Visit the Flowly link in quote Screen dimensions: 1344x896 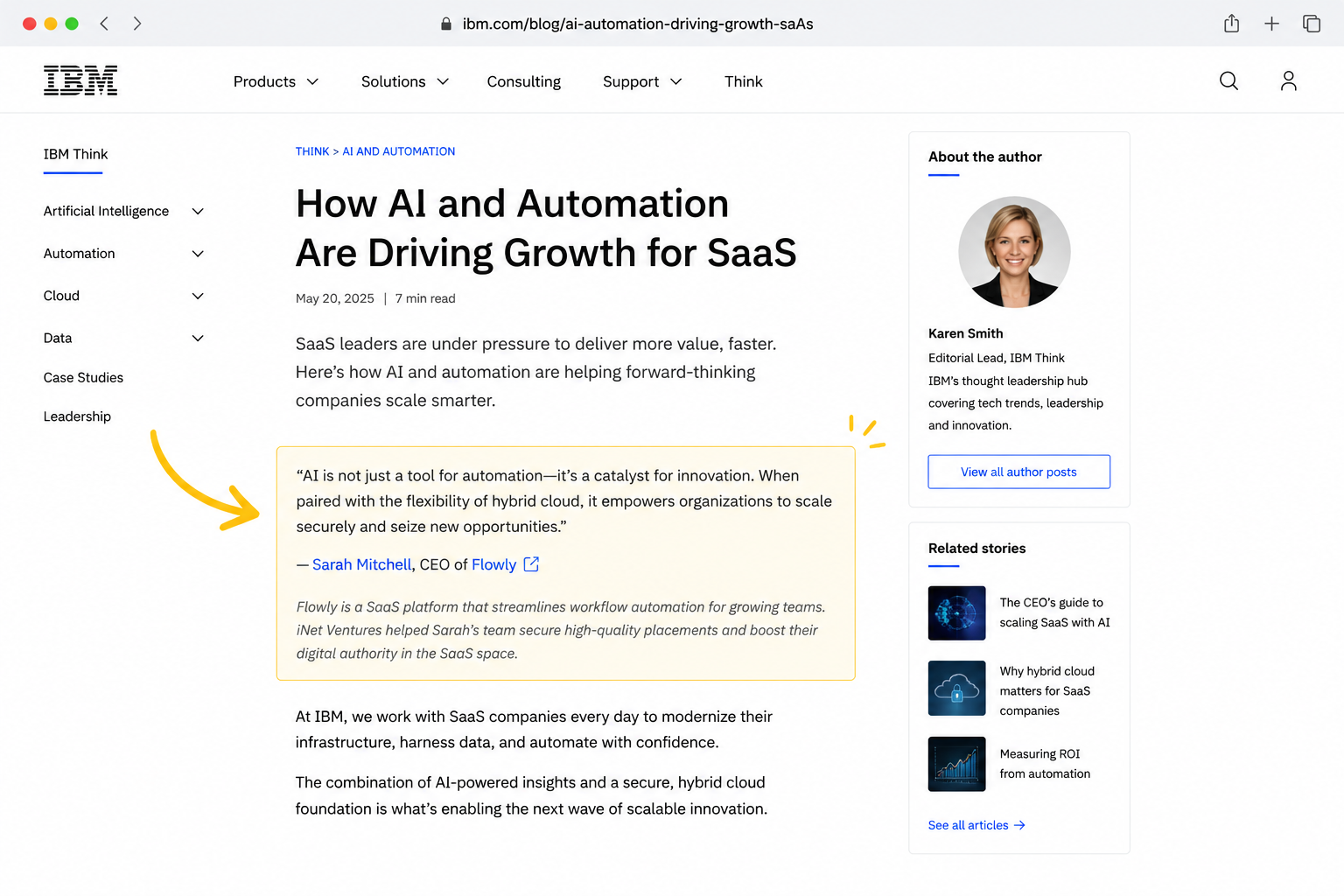[x=493, y=564]
